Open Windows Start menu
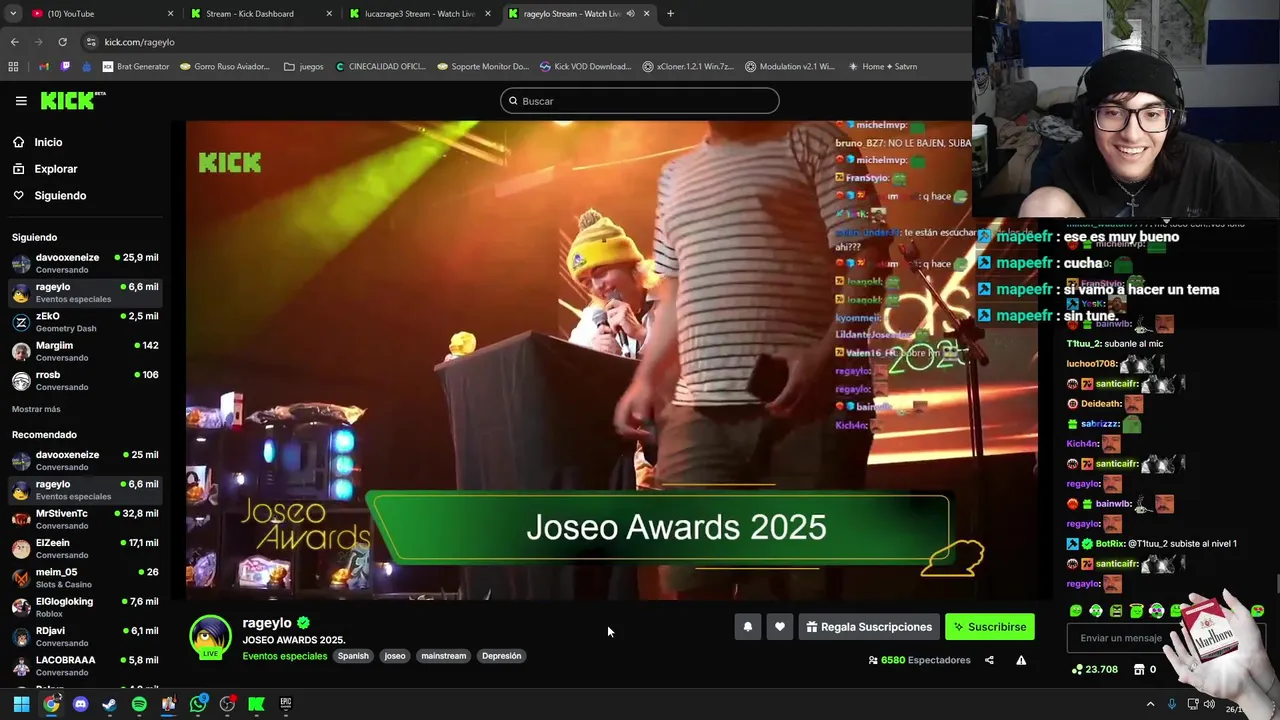The height and width of the screenshot is (720, 1280). pos(21,704)
